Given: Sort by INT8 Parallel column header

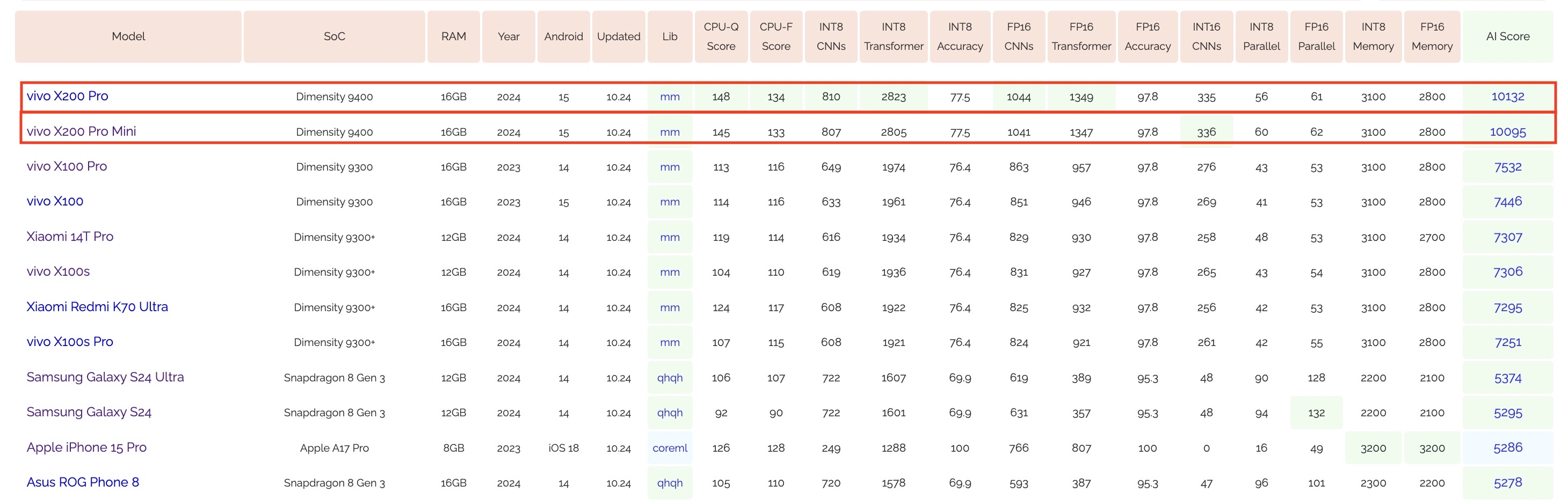Looking at the screenshot, I should (x=1261, y=36).
